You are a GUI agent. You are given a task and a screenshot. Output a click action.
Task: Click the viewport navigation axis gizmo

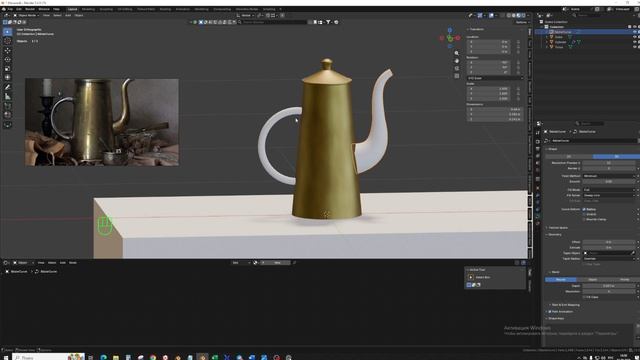(x=450, y=38)
